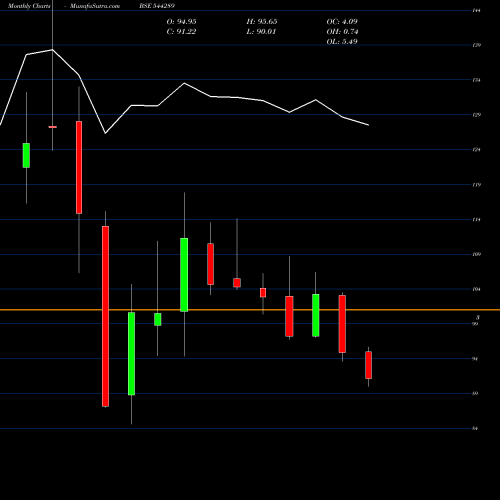
Task: Click the 'Monthly Charts' title text
Action: [29, 6]
